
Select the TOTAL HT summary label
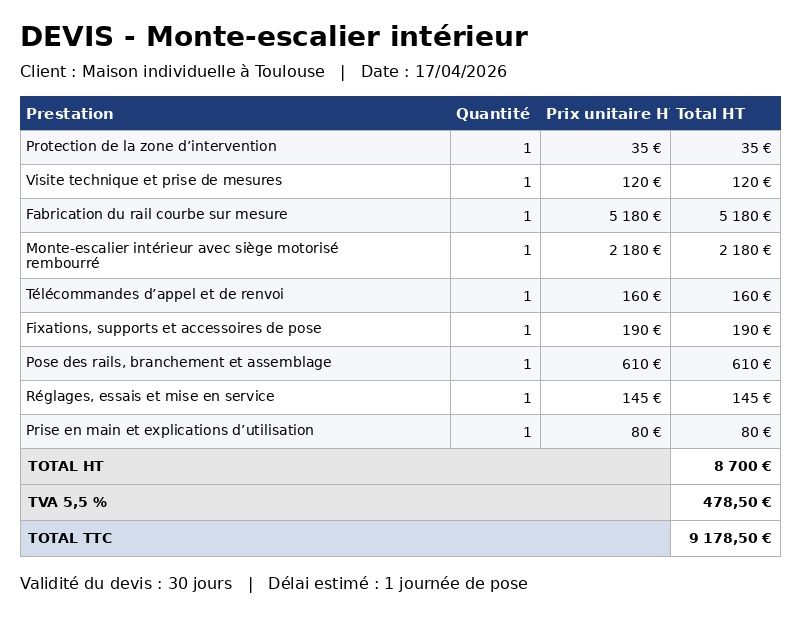pyautogui.click(x=65, y=466)
